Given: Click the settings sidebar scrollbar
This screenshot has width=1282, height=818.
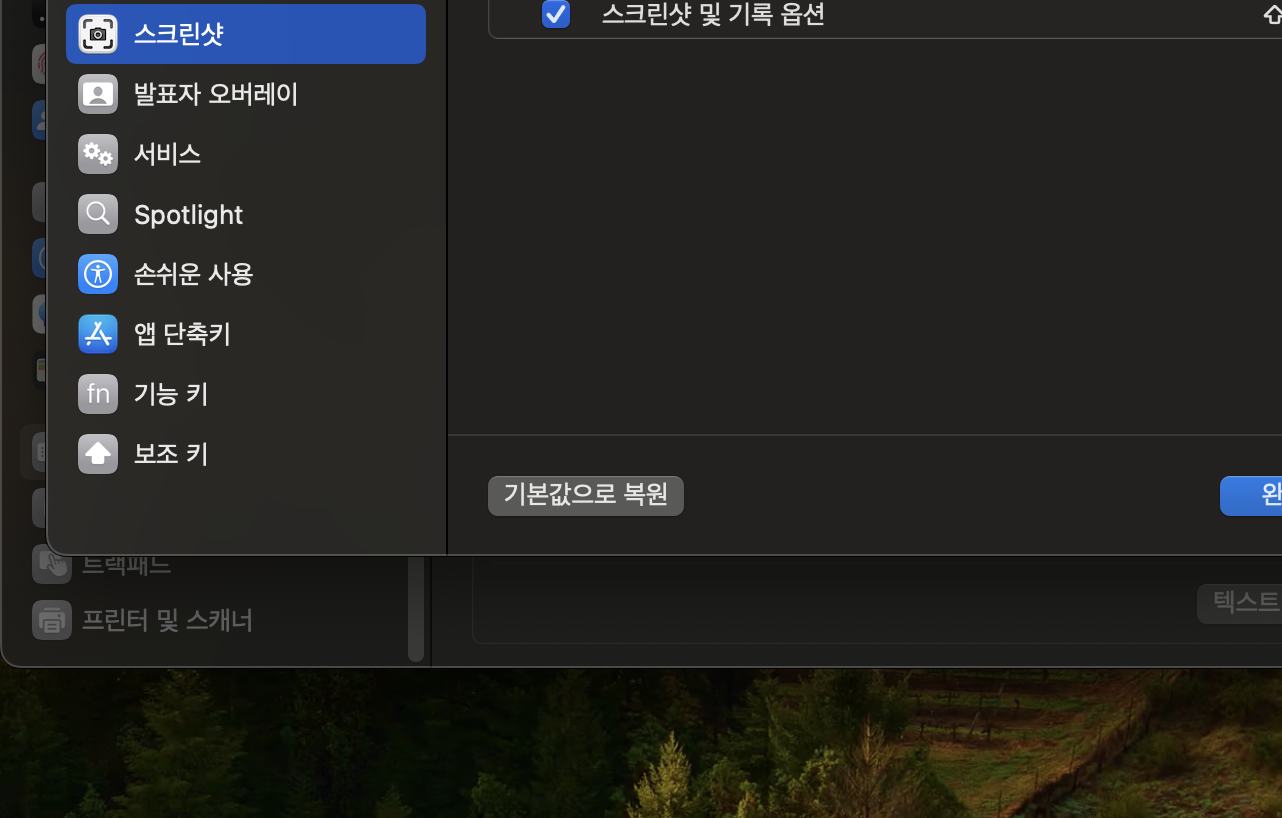Looking at the screenshot, I should pos(416,608).
